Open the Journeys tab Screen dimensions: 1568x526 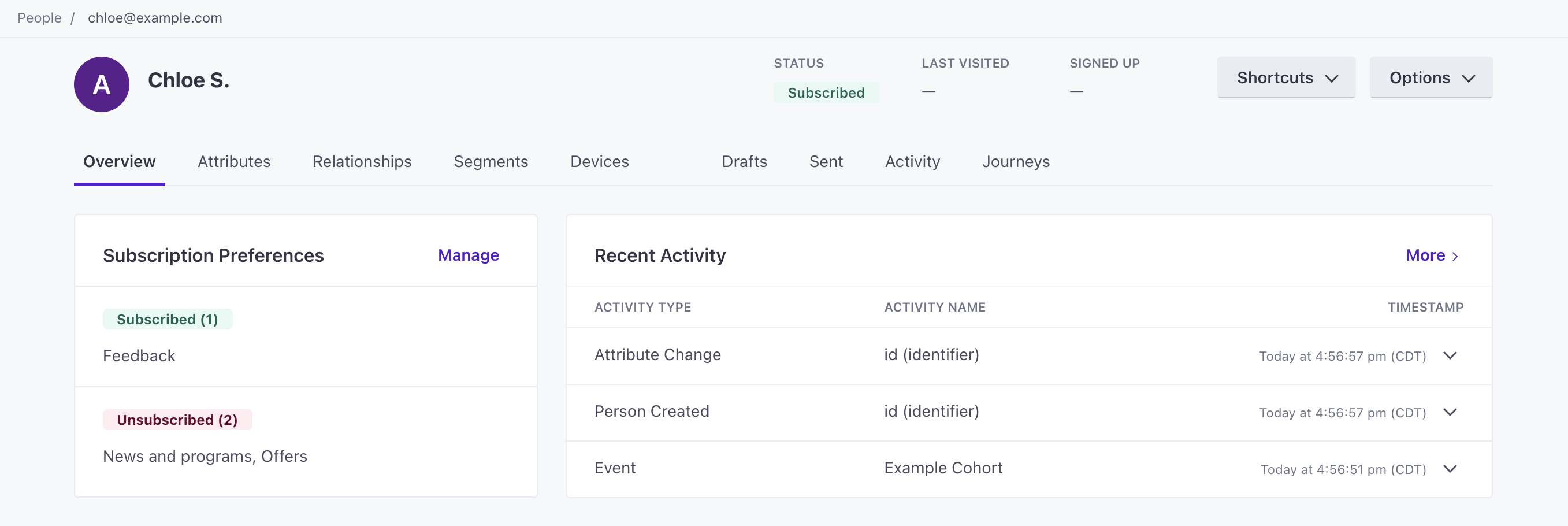[x=1016, y=161]
